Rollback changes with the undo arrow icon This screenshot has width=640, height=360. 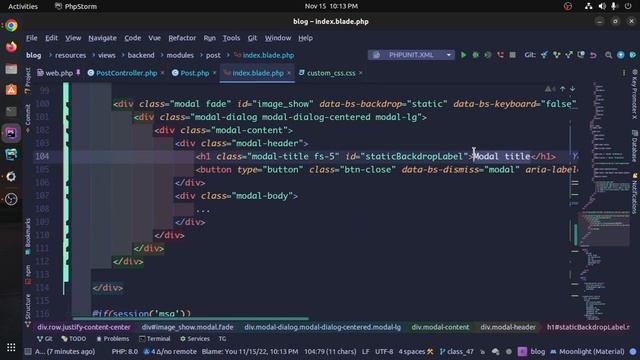(593, 55)
